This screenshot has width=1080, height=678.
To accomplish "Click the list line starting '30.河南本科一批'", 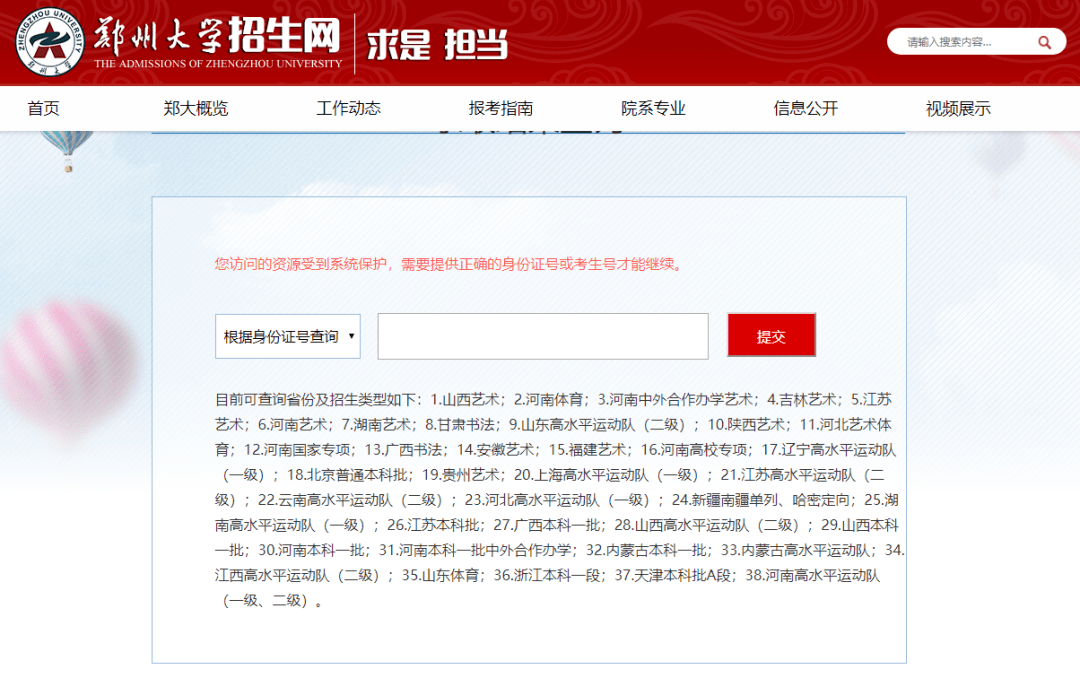I will pos(559,550).
